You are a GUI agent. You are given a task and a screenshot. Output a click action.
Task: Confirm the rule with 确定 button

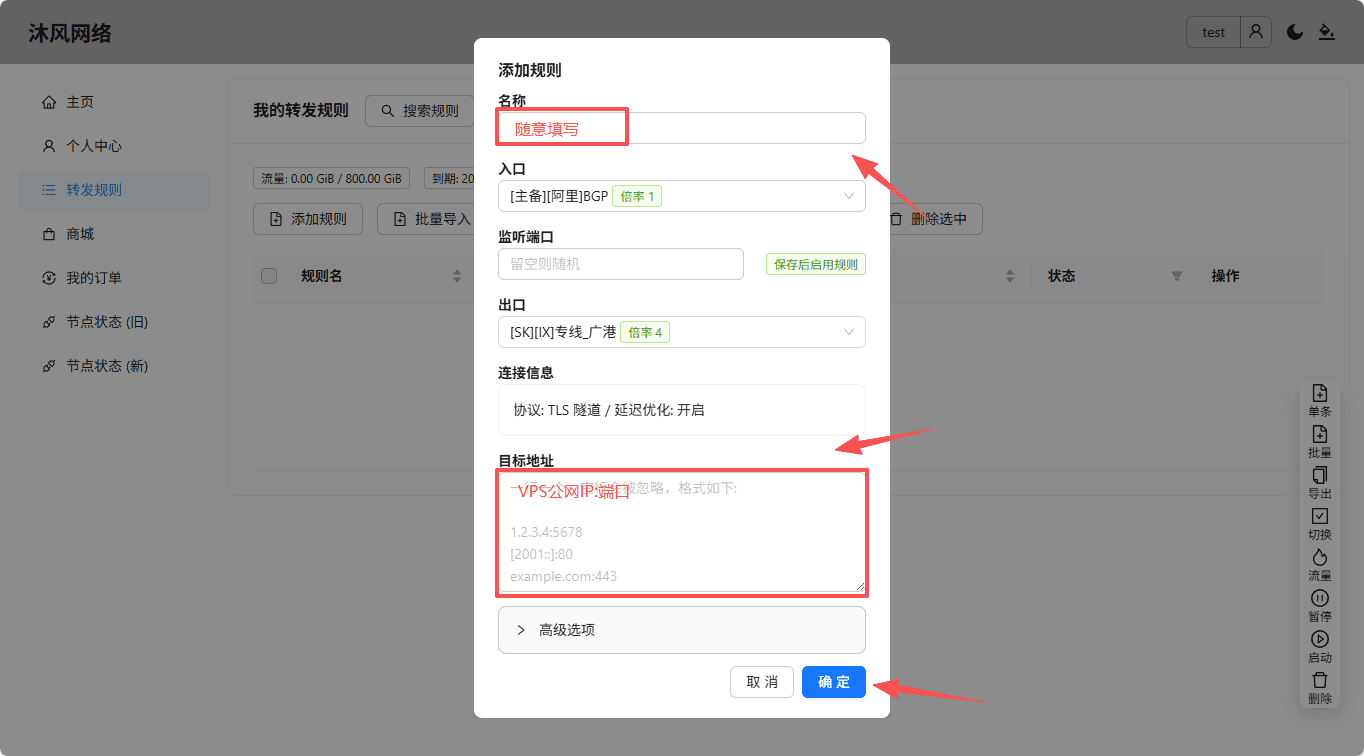pyautogui.click(x=833, y=681)
